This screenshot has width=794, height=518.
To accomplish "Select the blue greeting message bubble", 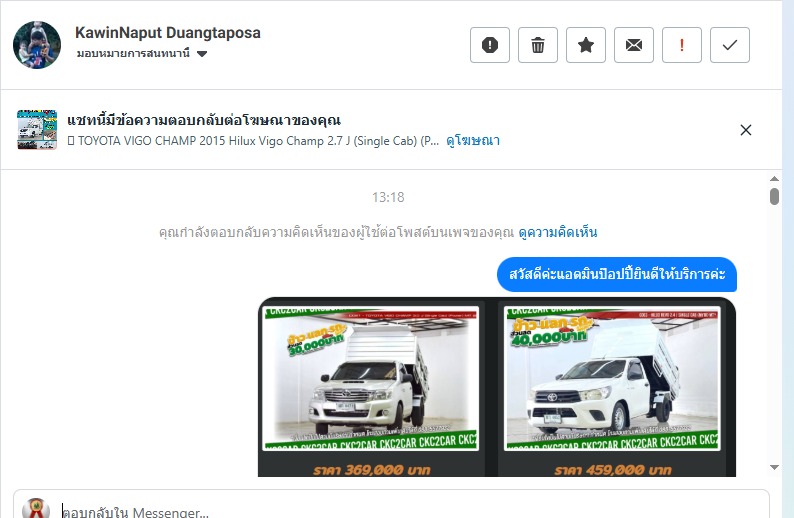I will pos(617,274).
